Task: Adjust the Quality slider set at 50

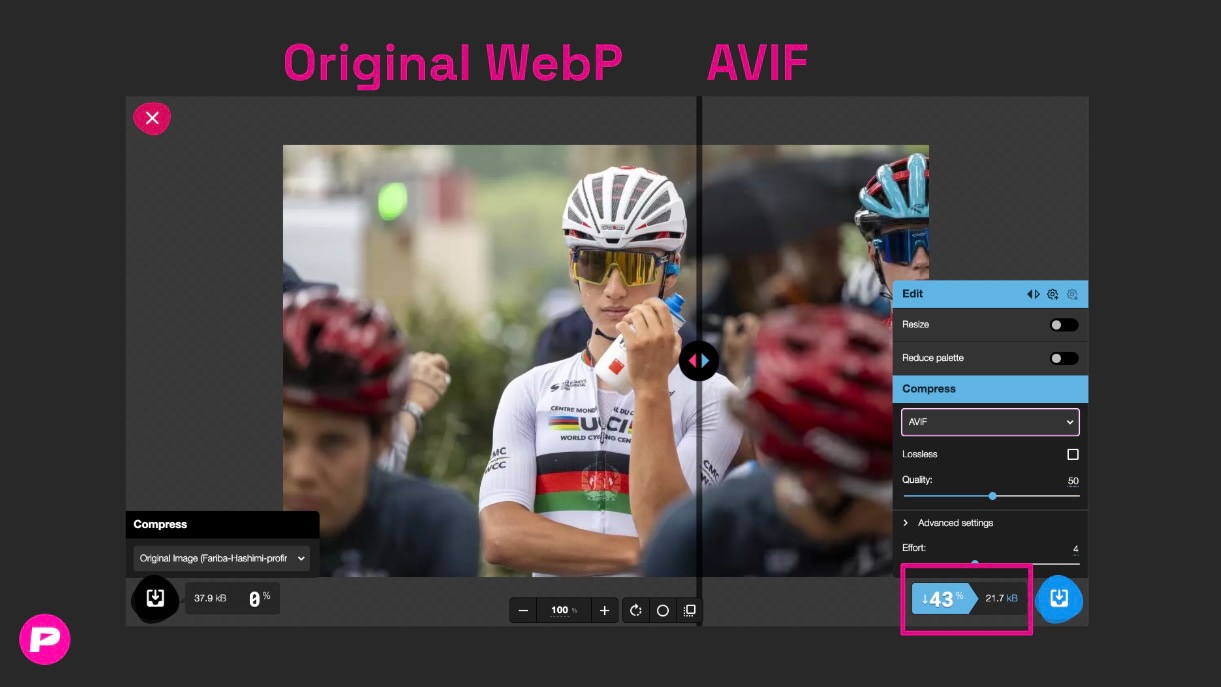Action: 992,496
